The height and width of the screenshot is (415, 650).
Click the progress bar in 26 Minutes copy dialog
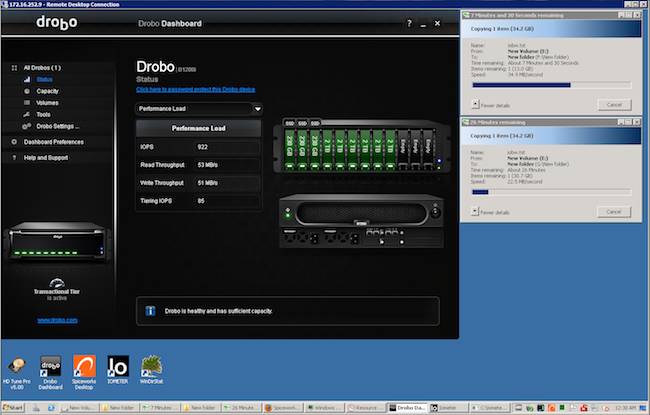coord(552,192)
